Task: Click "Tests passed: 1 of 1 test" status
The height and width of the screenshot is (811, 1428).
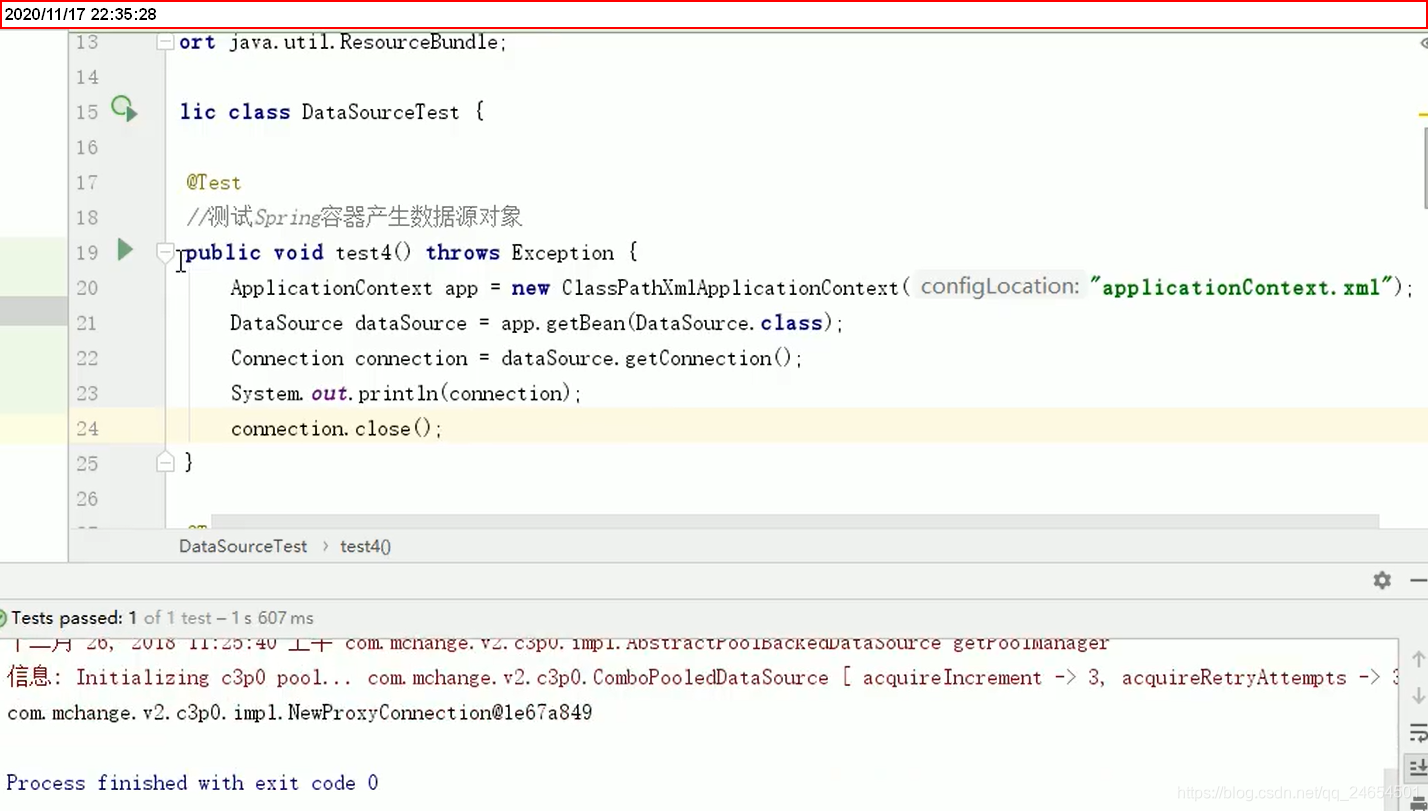Action: [112, 618]
